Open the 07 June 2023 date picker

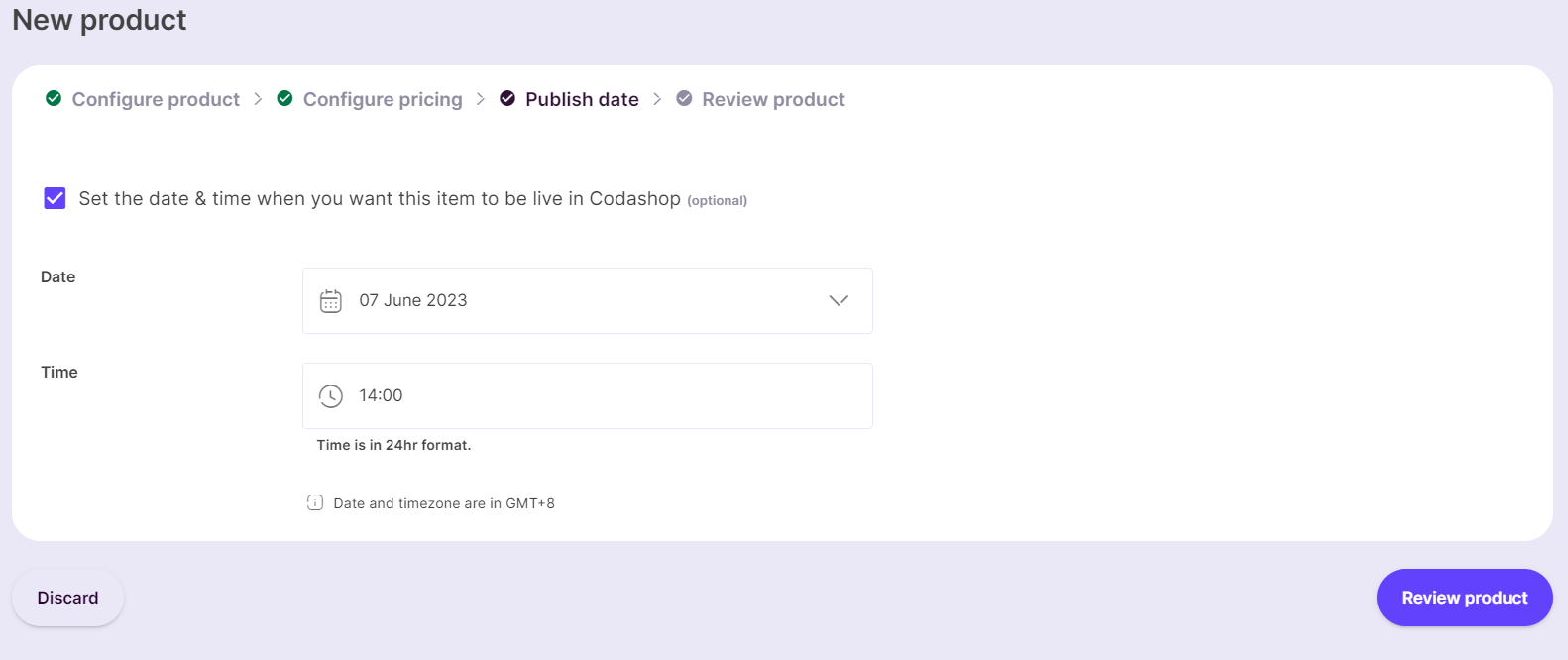point(588,300)
